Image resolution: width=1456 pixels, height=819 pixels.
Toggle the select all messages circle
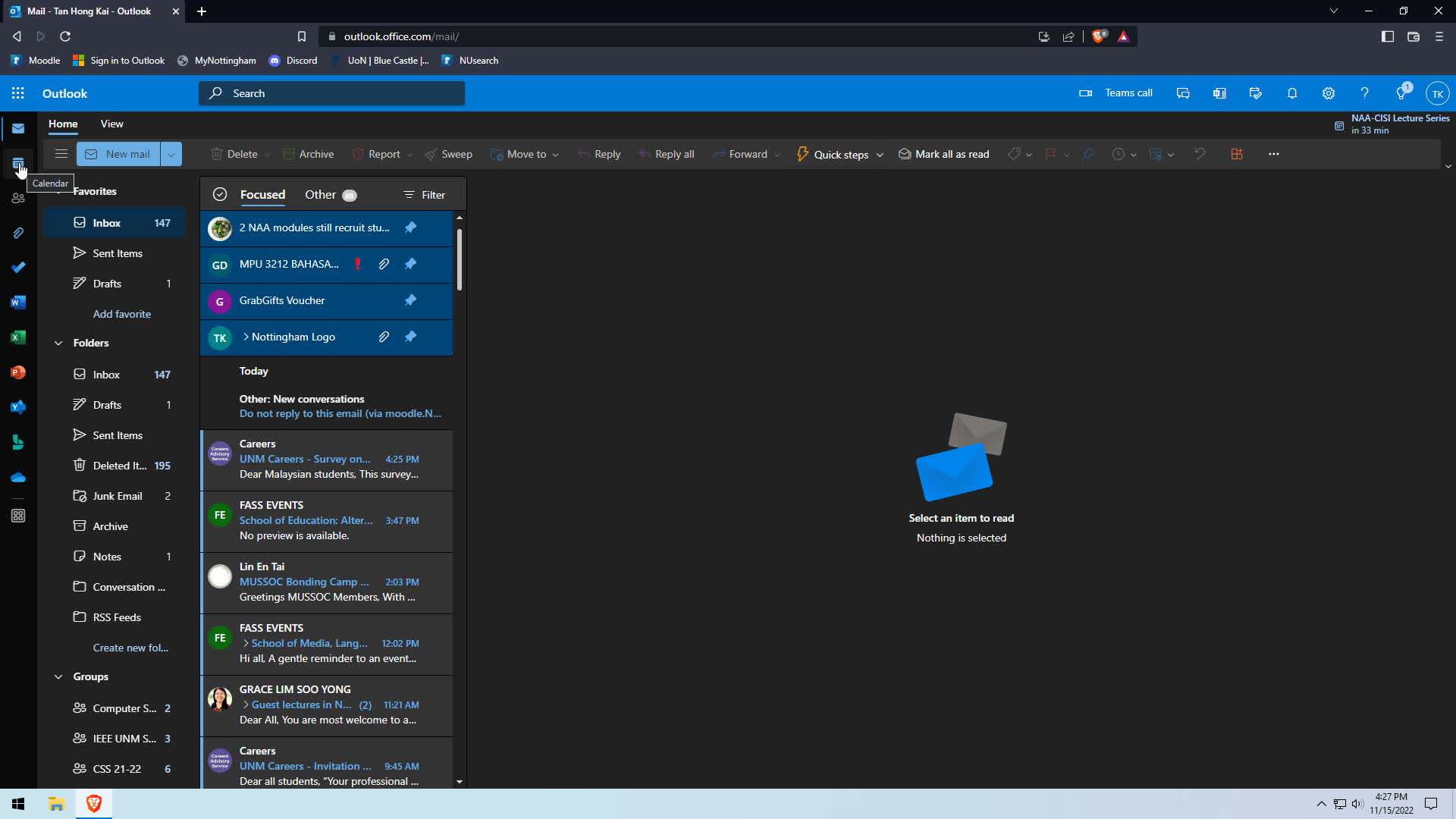click(220, 195)
